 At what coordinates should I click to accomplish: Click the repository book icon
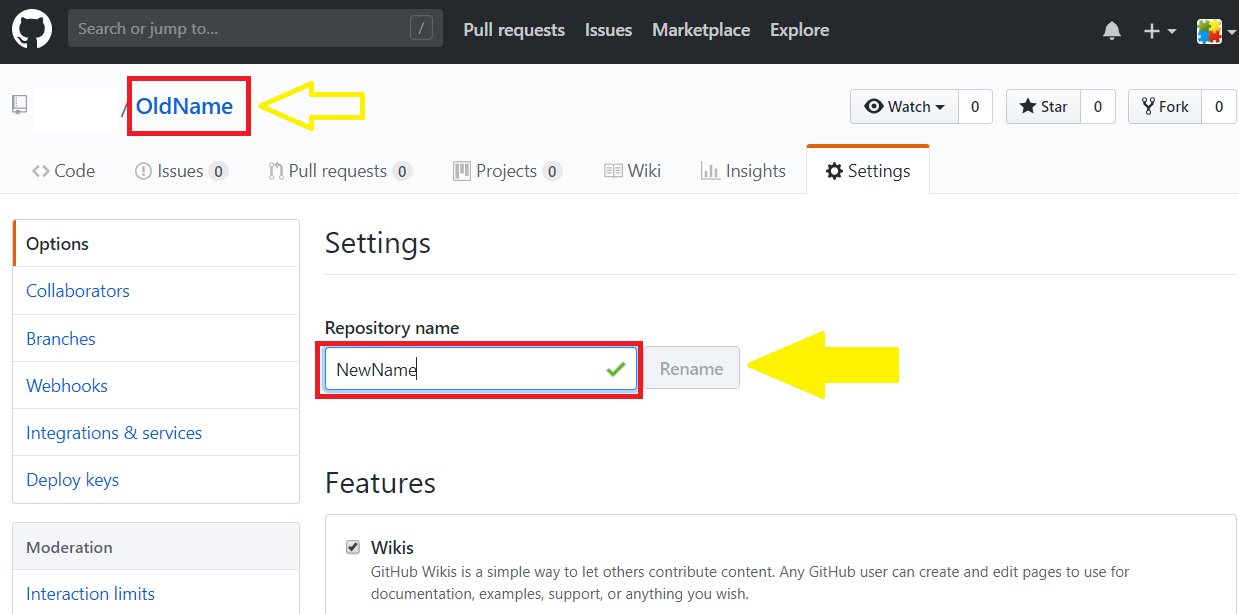[x=19, y=105]
